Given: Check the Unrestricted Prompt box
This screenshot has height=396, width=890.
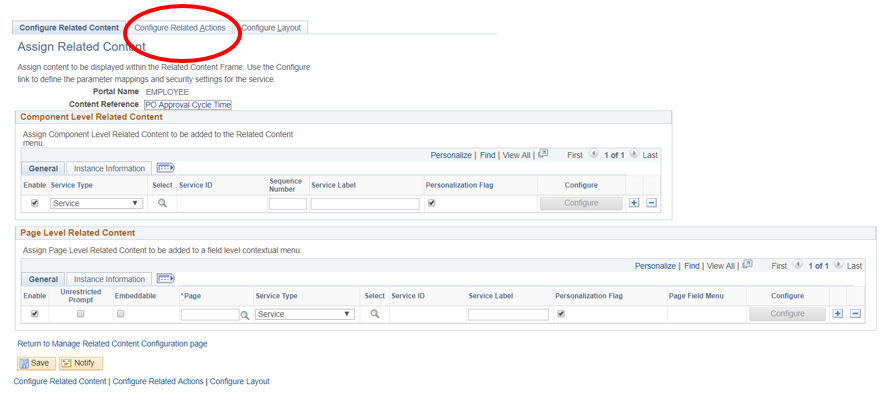Looking at the screenshot, I should (81, 314).
